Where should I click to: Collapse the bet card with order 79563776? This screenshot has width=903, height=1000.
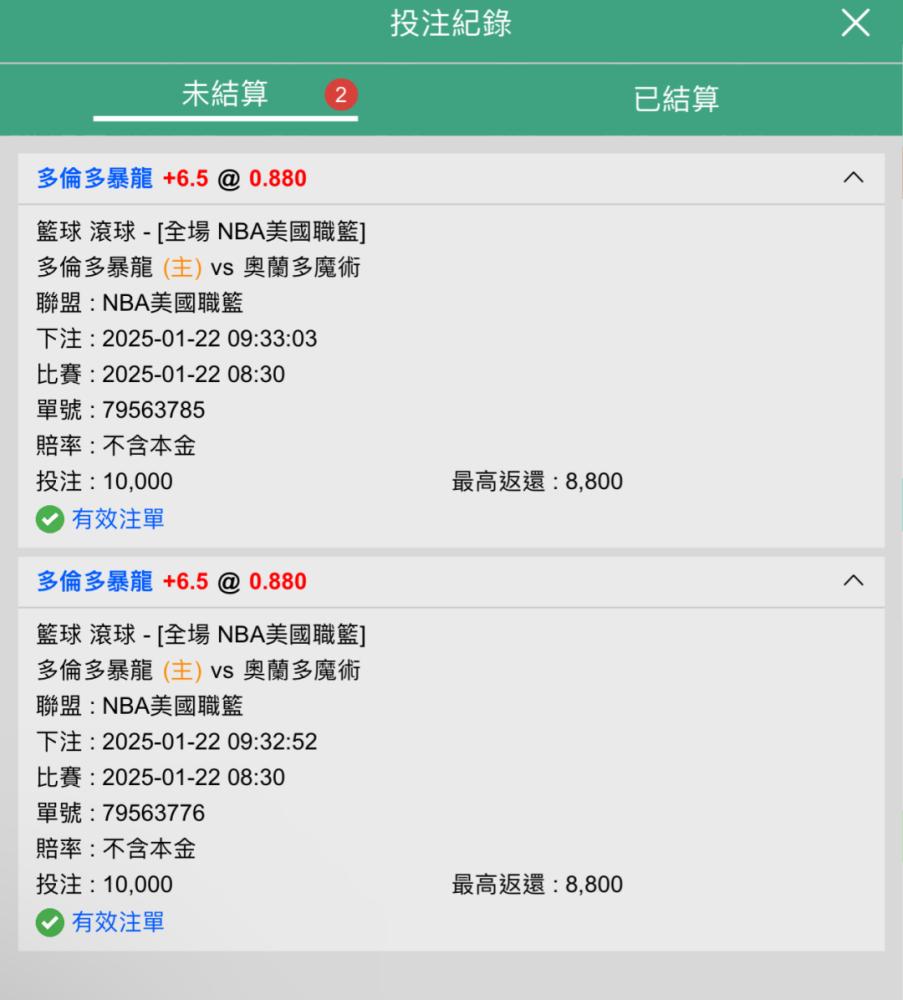point(853,581)
